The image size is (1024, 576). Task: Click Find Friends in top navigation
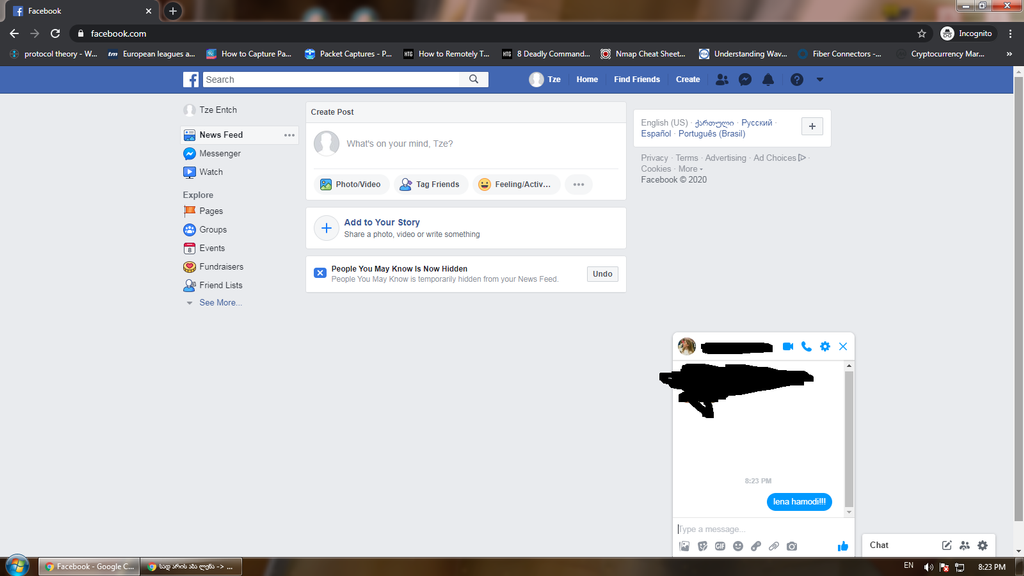(637, 79)
